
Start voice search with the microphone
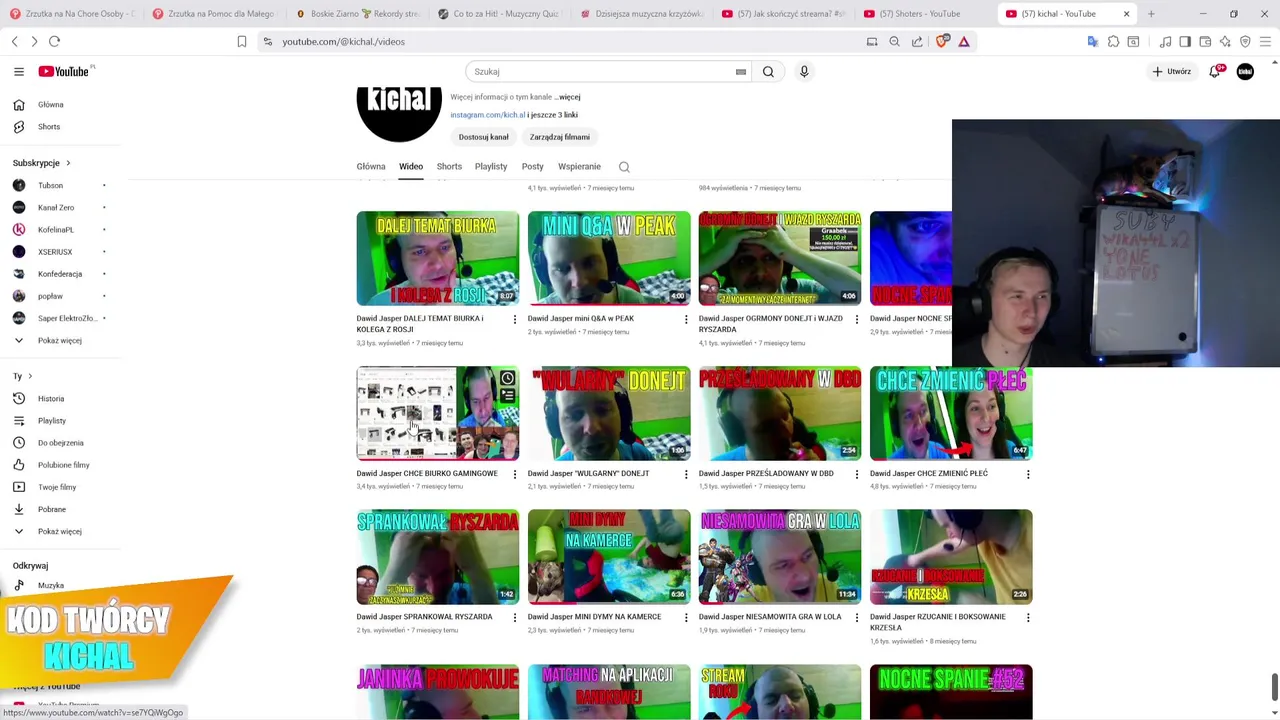pos(804,71)
